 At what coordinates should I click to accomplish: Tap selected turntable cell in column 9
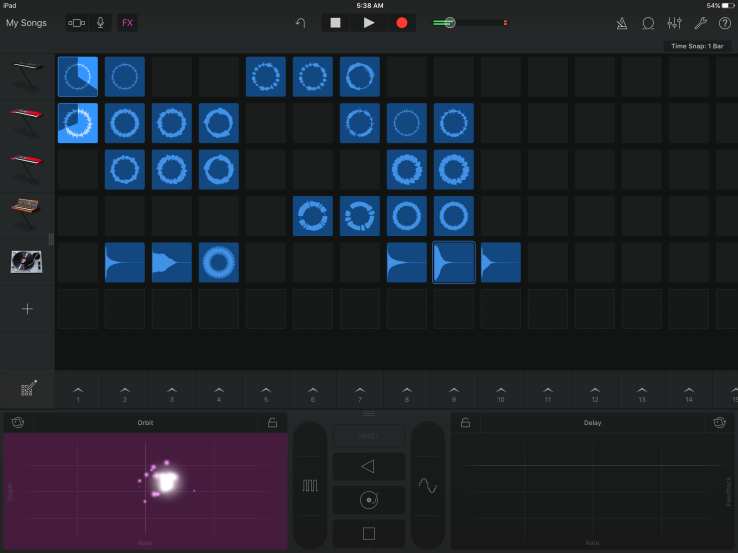[454, 263]
